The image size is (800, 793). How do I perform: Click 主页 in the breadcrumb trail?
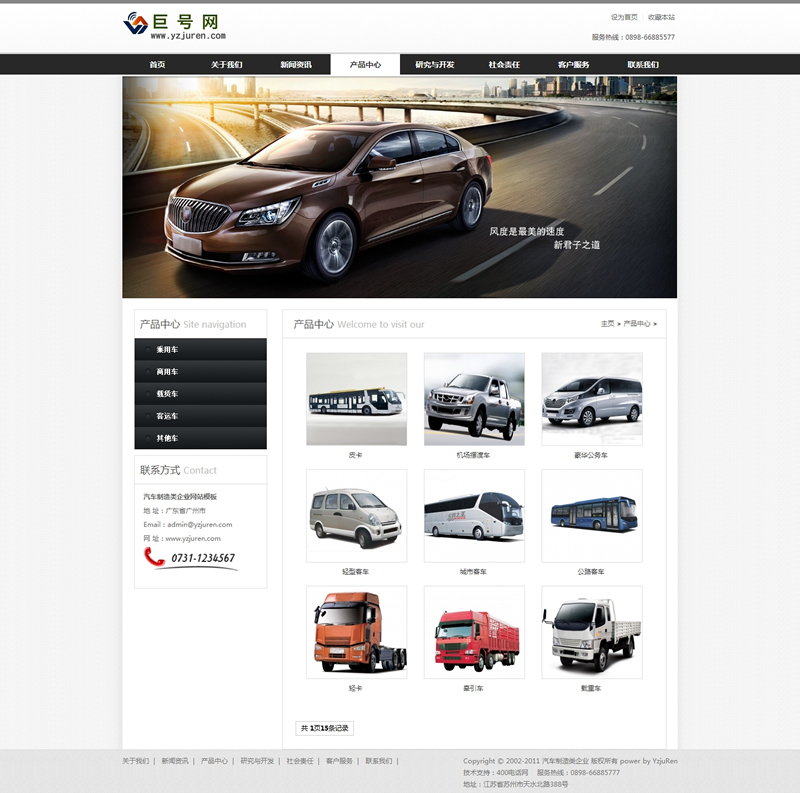coord(607,324)
